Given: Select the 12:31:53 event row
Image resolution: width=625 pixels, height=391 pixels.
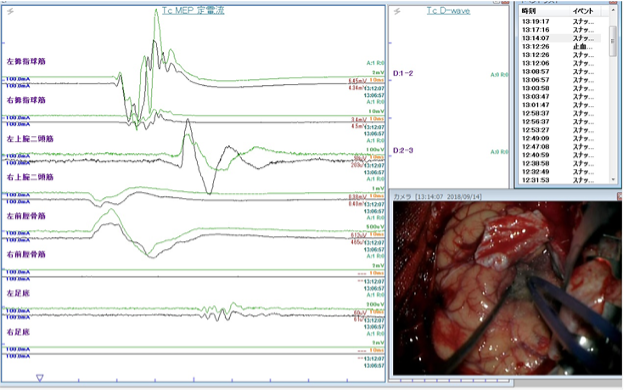Looking at the screenshot, I should pos(561,180).
